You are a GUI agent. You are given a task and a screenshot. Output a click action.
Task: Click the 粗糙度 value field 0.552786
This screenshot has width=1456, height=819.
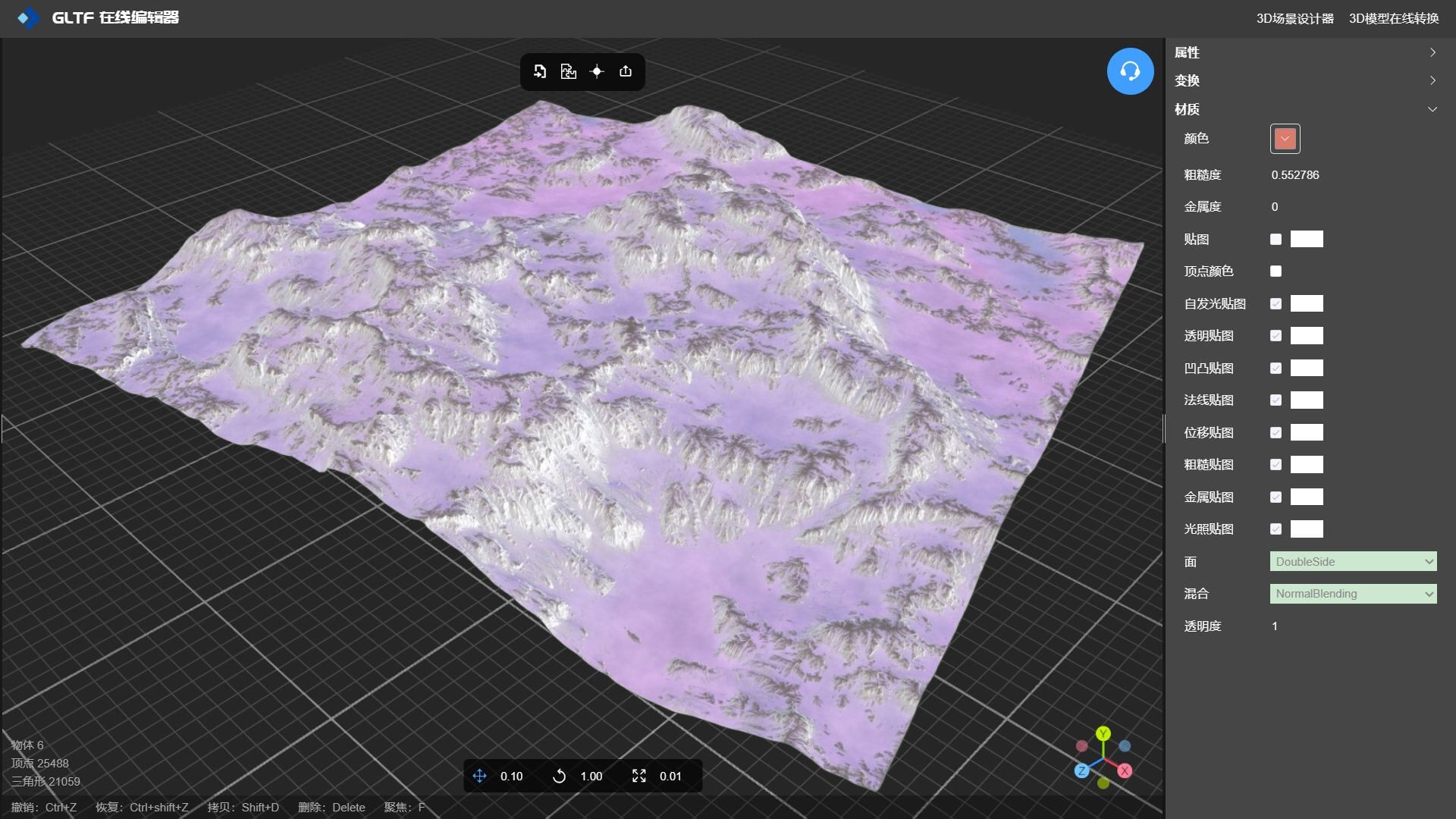1295,175
